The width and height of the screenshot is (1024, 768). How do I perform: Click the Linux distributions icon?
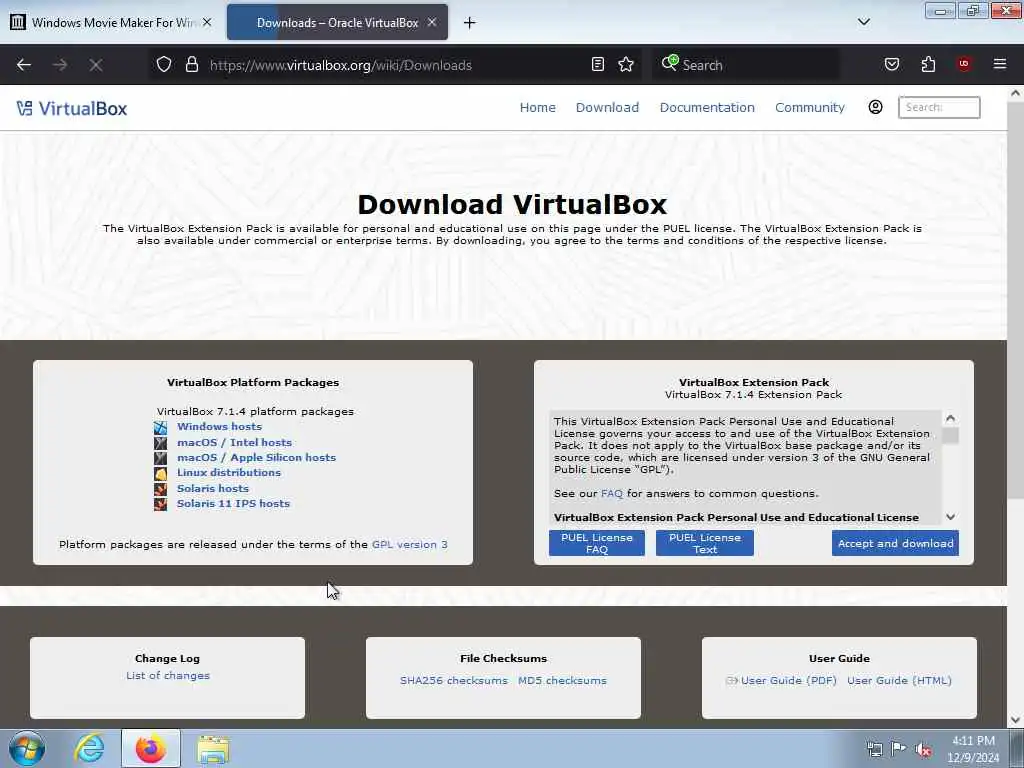pyautogui.click(x=161, y=473)
